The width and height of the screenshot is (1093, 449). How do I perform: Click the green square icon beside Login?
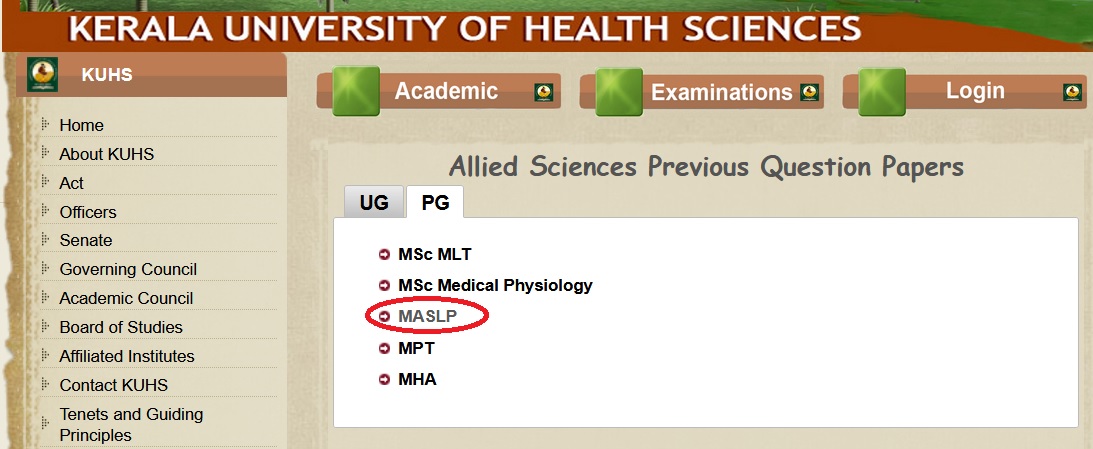[x=882, y=91]
